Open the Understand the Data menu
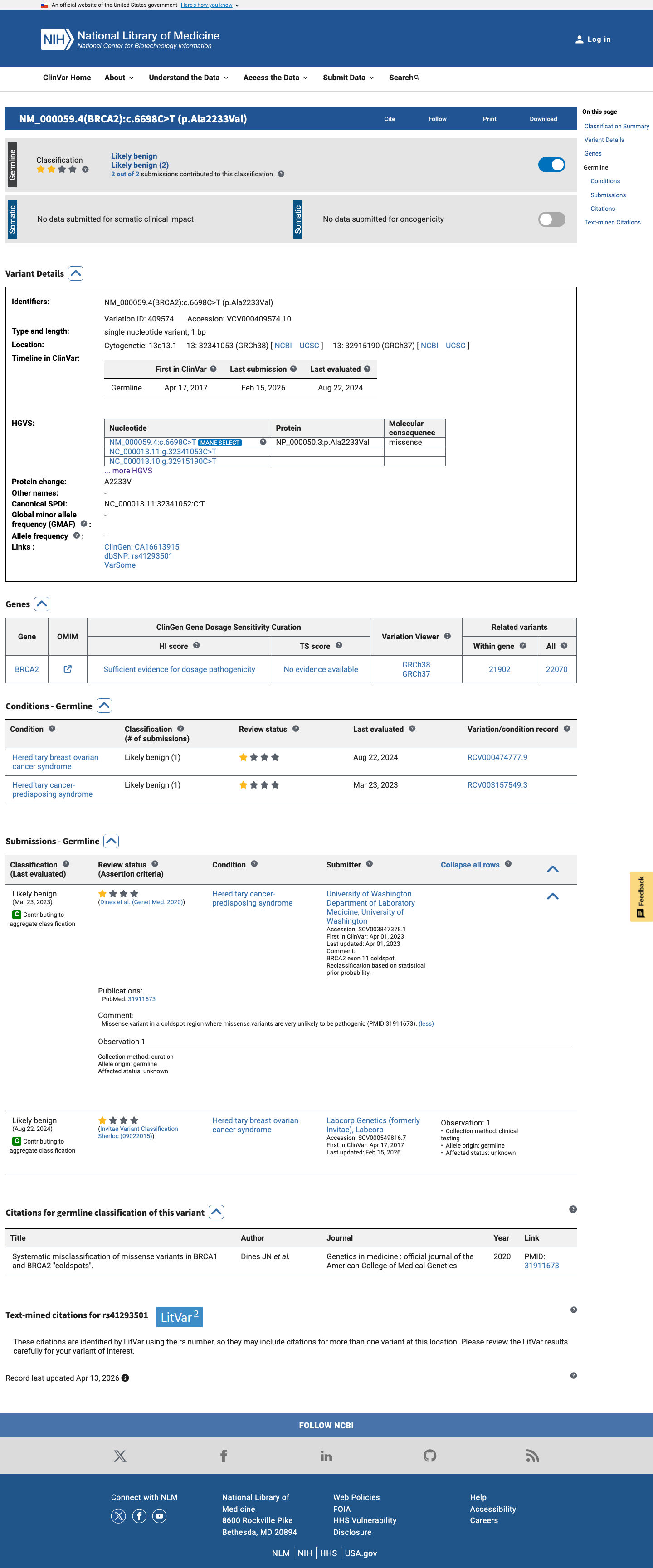The image size is (653, 1568). coord(189,78)
